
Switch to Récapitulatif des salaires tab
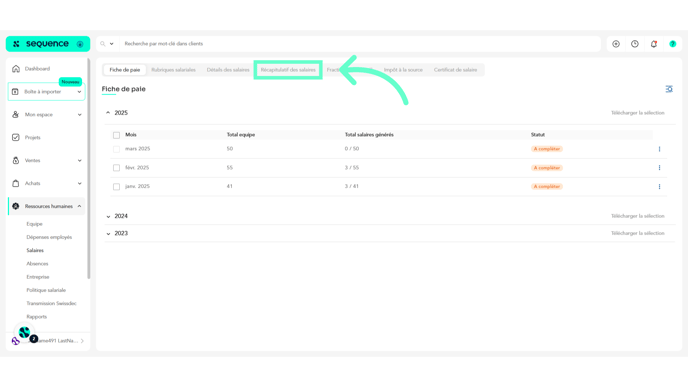pos(288,70)
